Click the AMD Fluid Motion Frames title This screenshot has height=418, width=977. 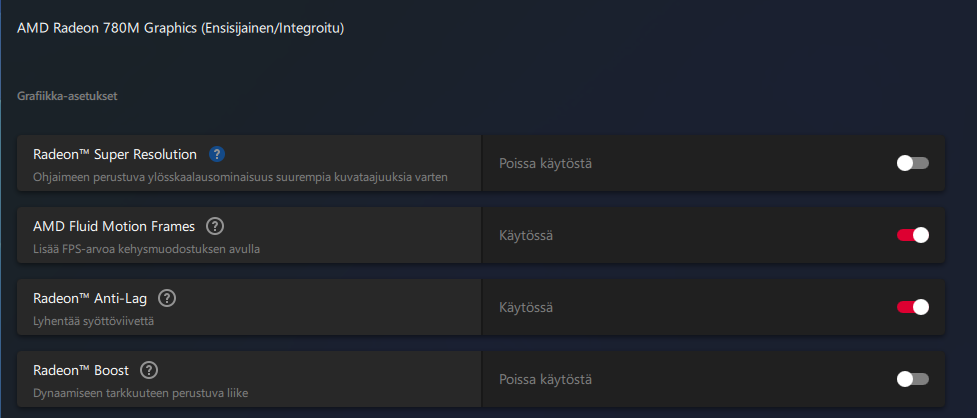pyautogui.click(x=114, y=226)
